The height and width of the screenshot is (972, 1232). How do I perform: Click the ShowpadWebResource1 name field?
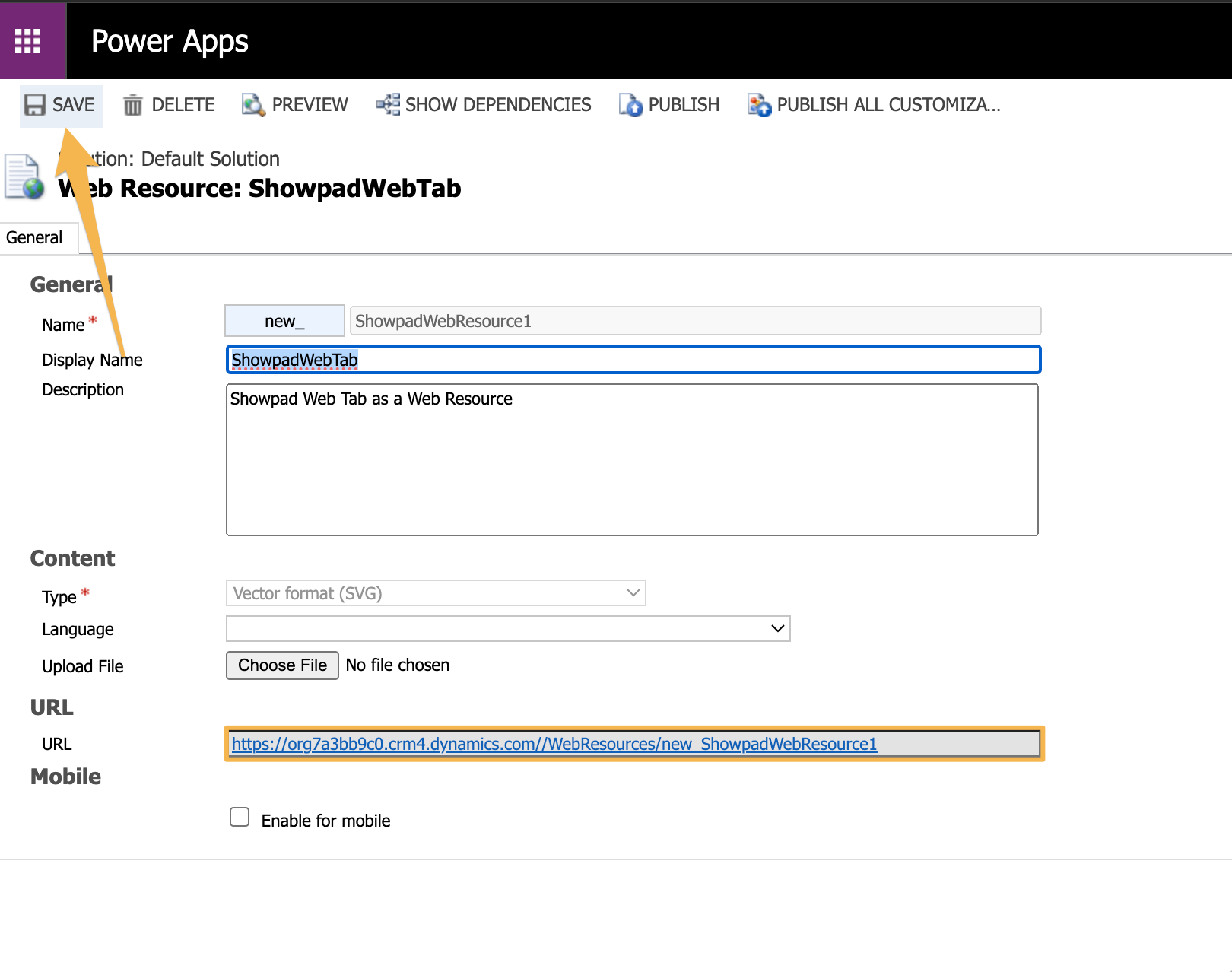(695, 321)
